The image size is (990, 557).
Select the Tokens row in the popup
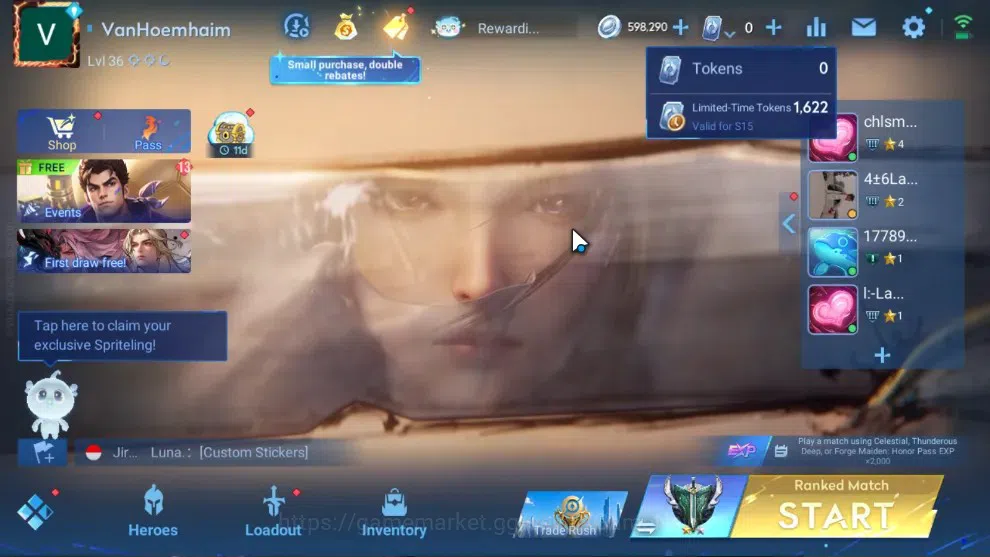tap(742, 69)
